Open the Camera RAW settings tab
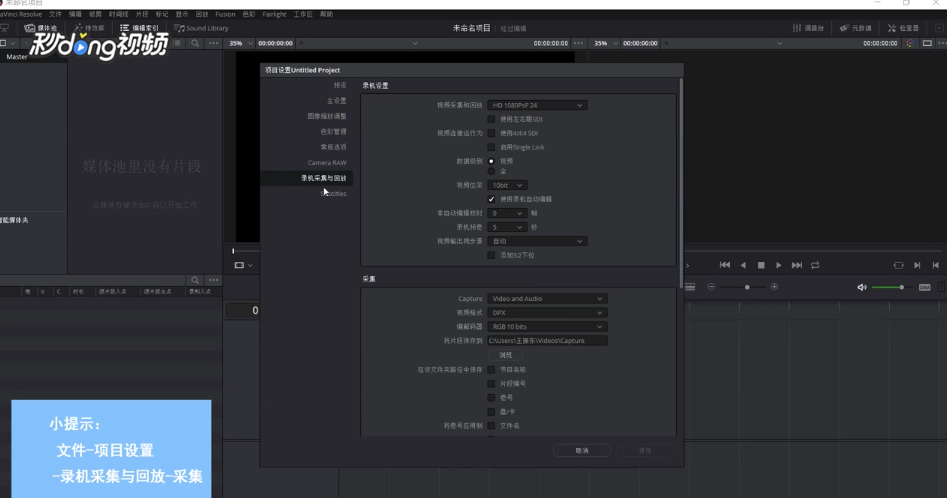This screenshot has width=947, height=498. click(327, 162)
